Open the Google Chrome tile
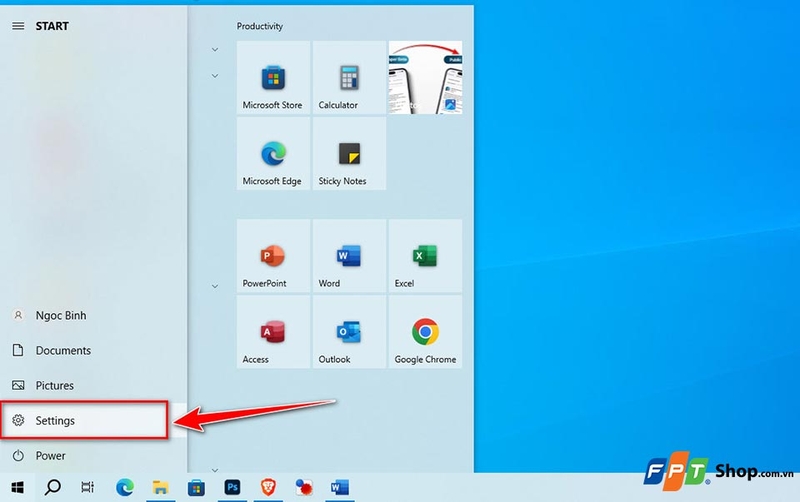 (425, 332)
